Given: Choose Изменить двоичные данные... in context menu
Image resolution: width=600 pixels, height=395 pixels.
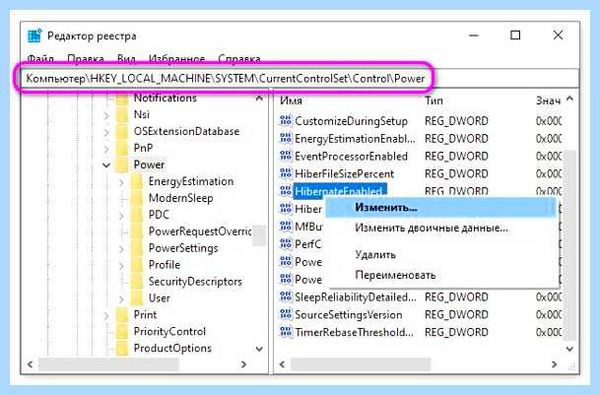Looking at the screenshot, I should (x=441, y=228).
